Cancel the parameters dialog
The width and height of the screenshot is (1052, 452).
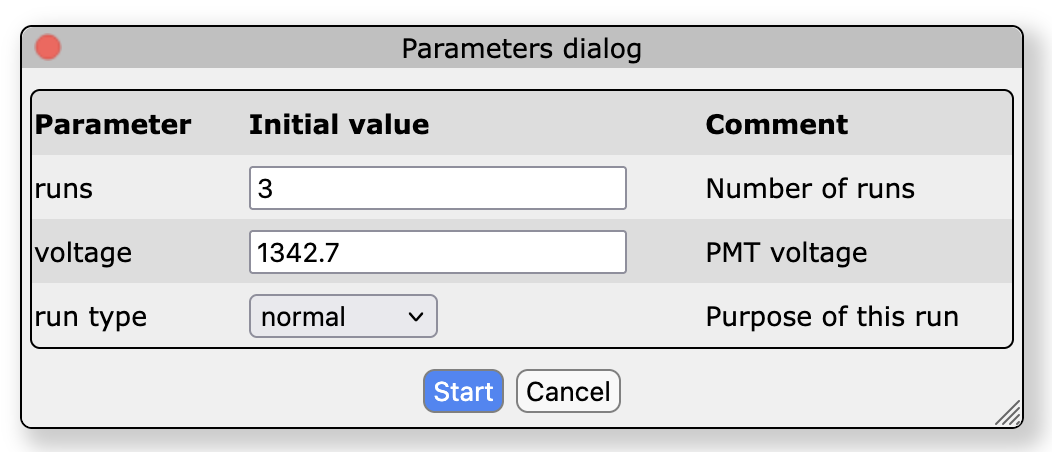[568, 391]
